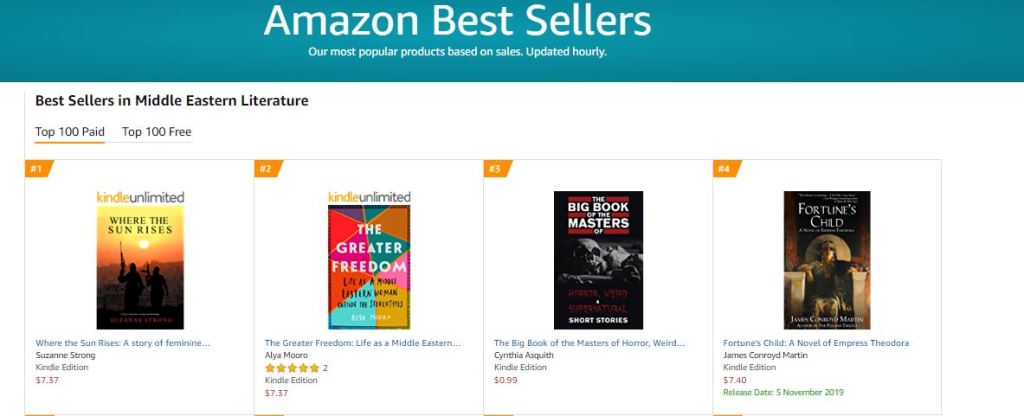Screen dimensions: 1024x416
Task: Open The Greater Freedom book cover
Action: point(369,268)
